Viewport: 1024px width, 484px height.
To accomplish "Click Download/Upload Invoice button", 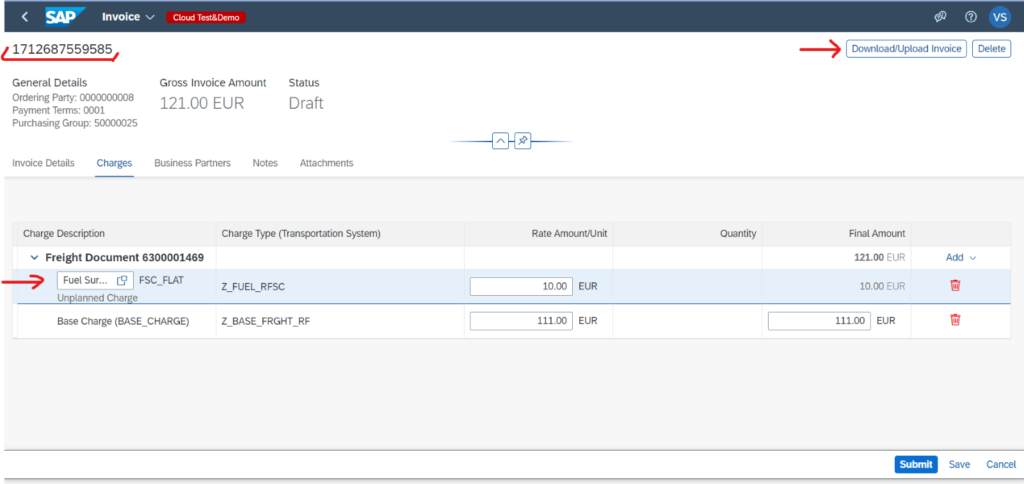I will tap(906, 49).
